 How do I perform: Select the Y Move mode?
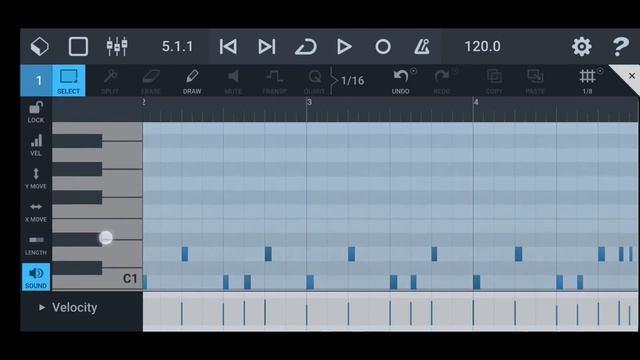click(x=36, y=178)
